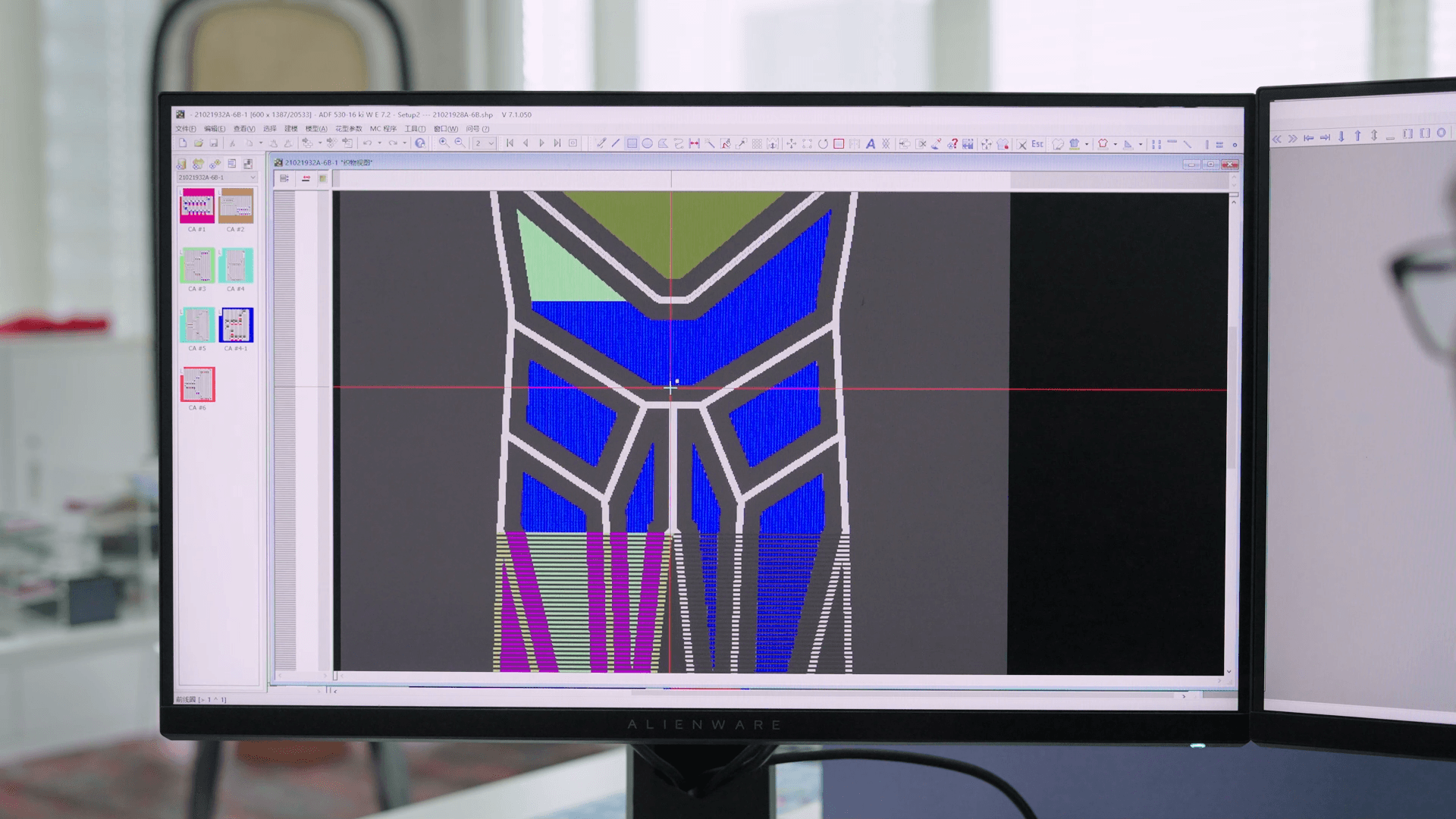Image resolution: width=1456 pixels, height=819 pixels.
Task: Go to the next page arrow
Action: coord(541,143)
